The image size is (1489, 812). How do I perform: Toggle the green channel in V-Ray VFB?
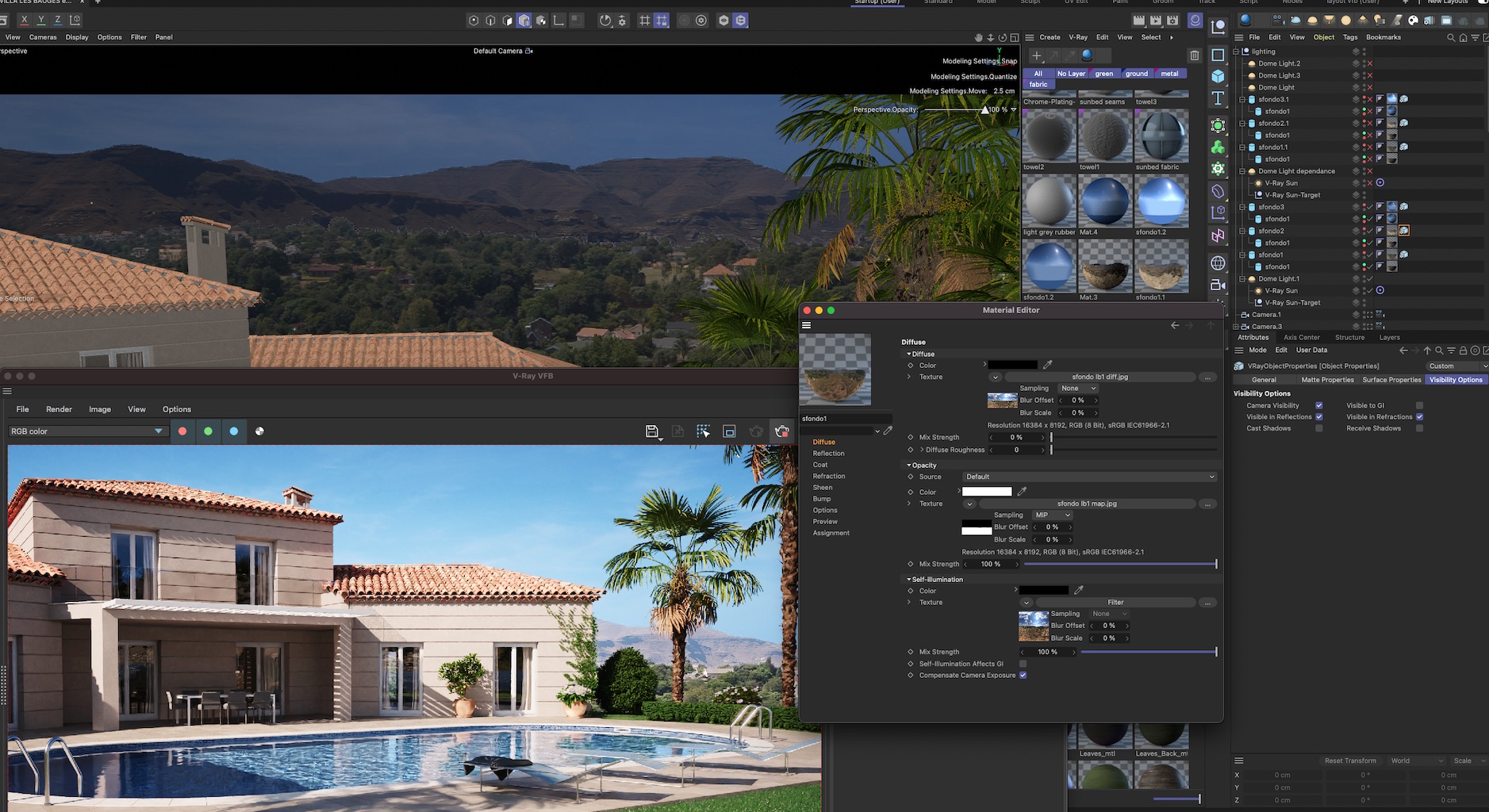tap(208, 431)
